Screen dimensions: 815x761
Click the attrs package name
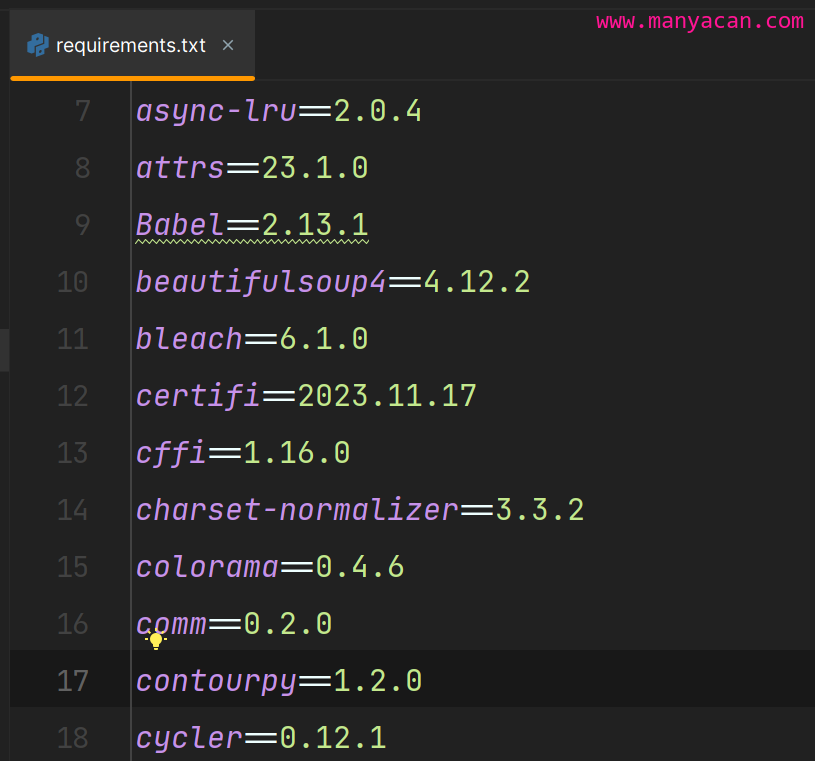click(x=180, y=168)
